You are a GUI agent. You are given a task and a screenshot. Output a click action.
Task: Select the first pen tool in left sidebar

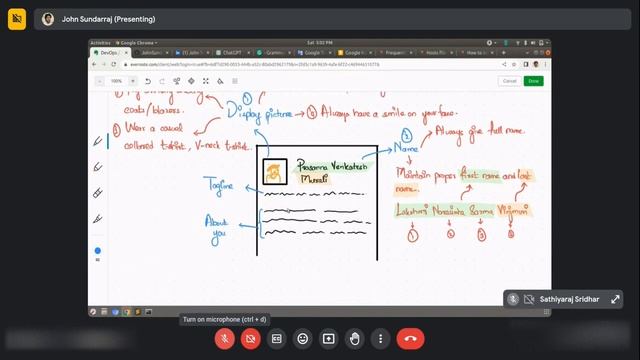coord(98,141)
